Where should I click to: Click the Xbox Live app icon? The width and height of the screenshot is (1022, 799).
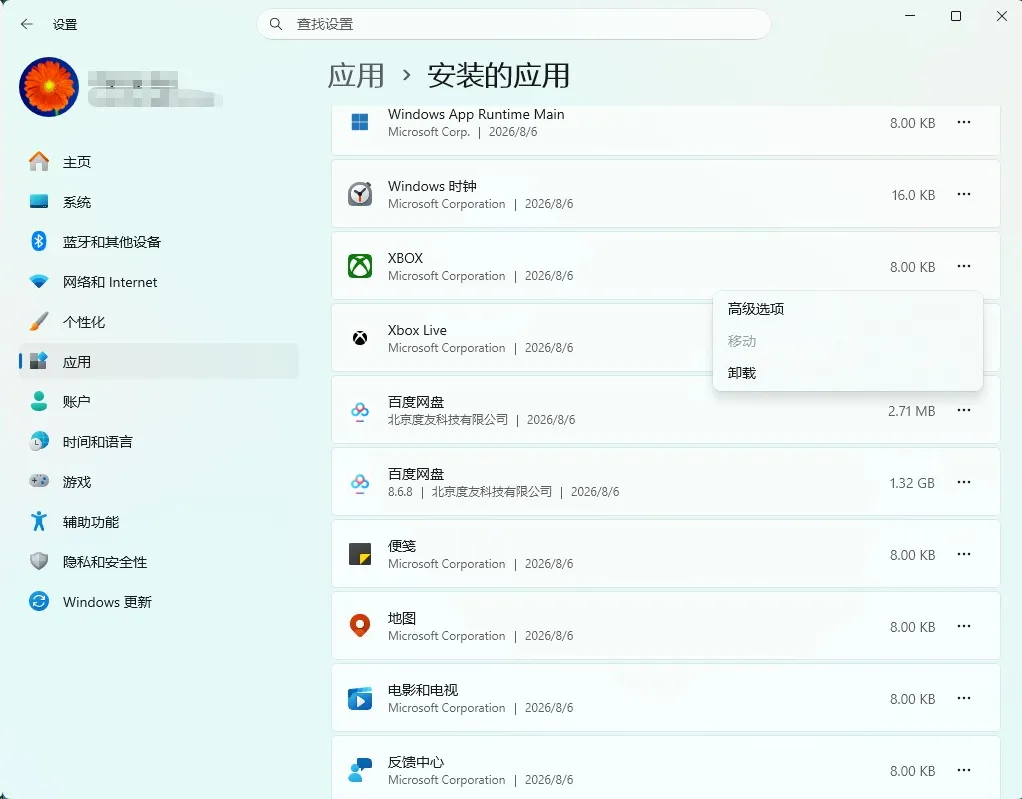(360, 338)
